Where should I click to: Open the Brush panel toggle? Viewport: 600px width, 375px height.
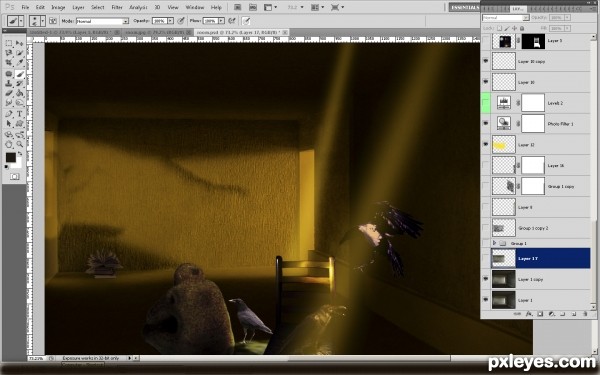[53, 21]
